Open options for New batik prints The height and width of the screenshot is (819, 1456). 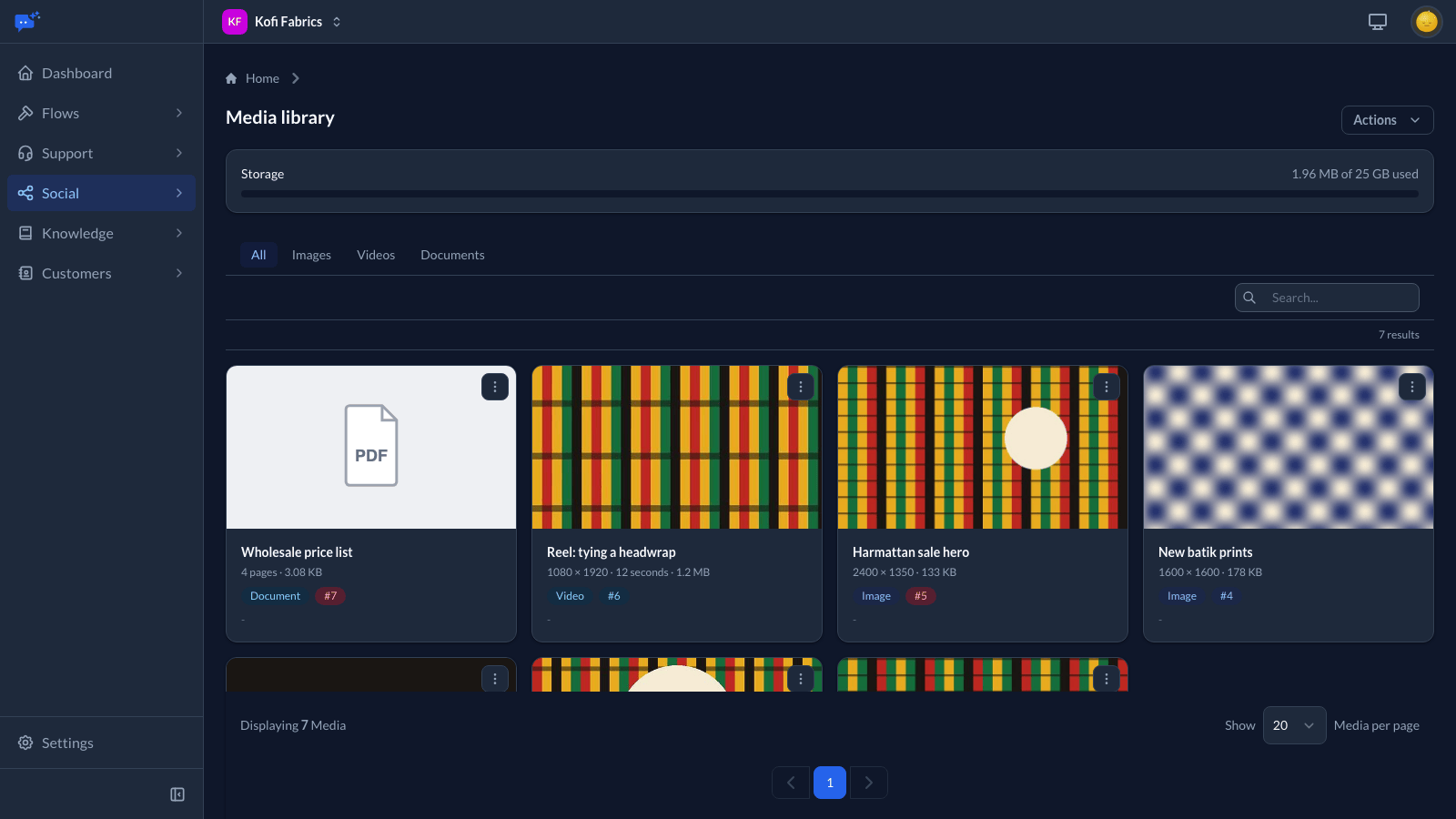pos(1412,387)
